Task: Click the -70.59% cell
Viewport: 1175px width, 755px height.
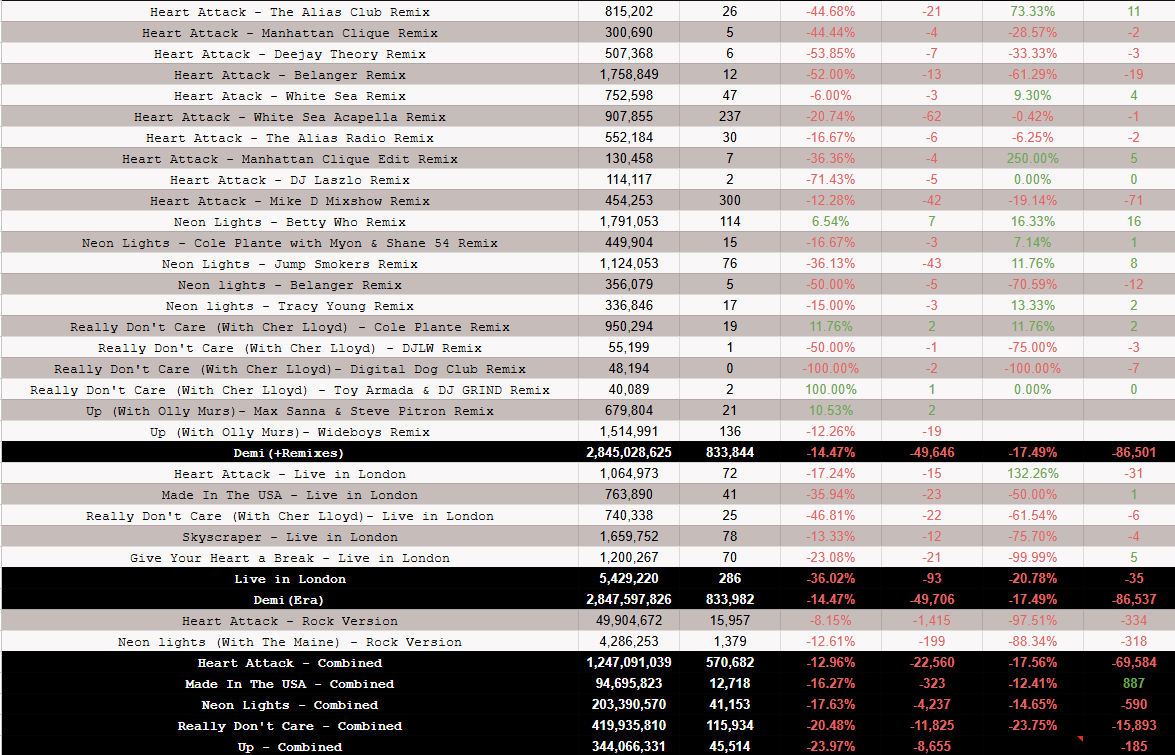Action: coord(1033,285)
